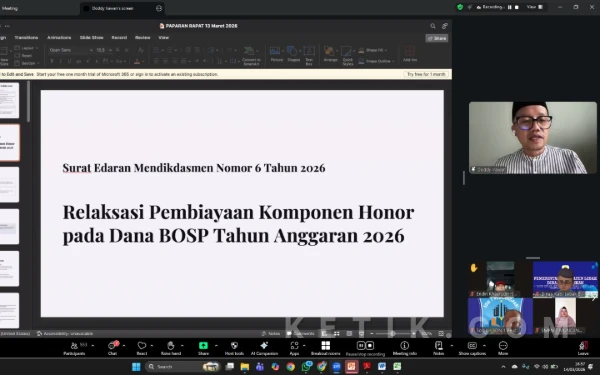Click Try free for 1 month button

coord(426,74)
